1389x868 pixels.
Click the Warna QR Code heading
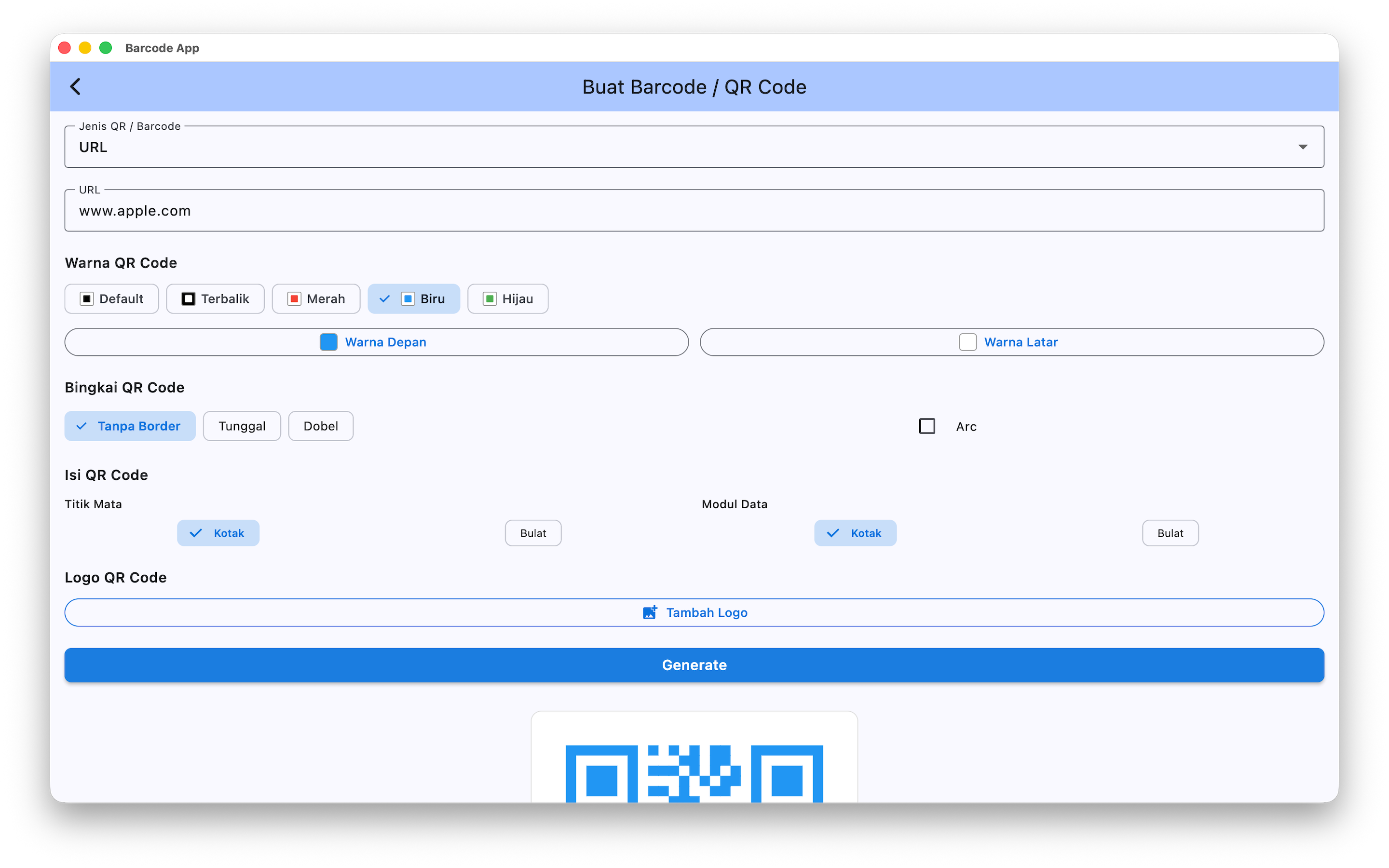[121, 263]
